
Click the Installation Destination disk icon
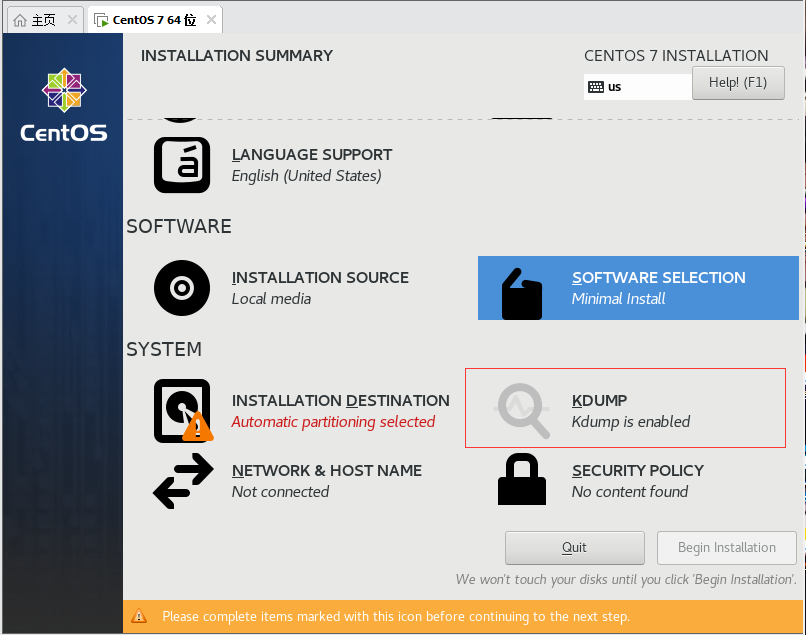click(x=184, y=411)
